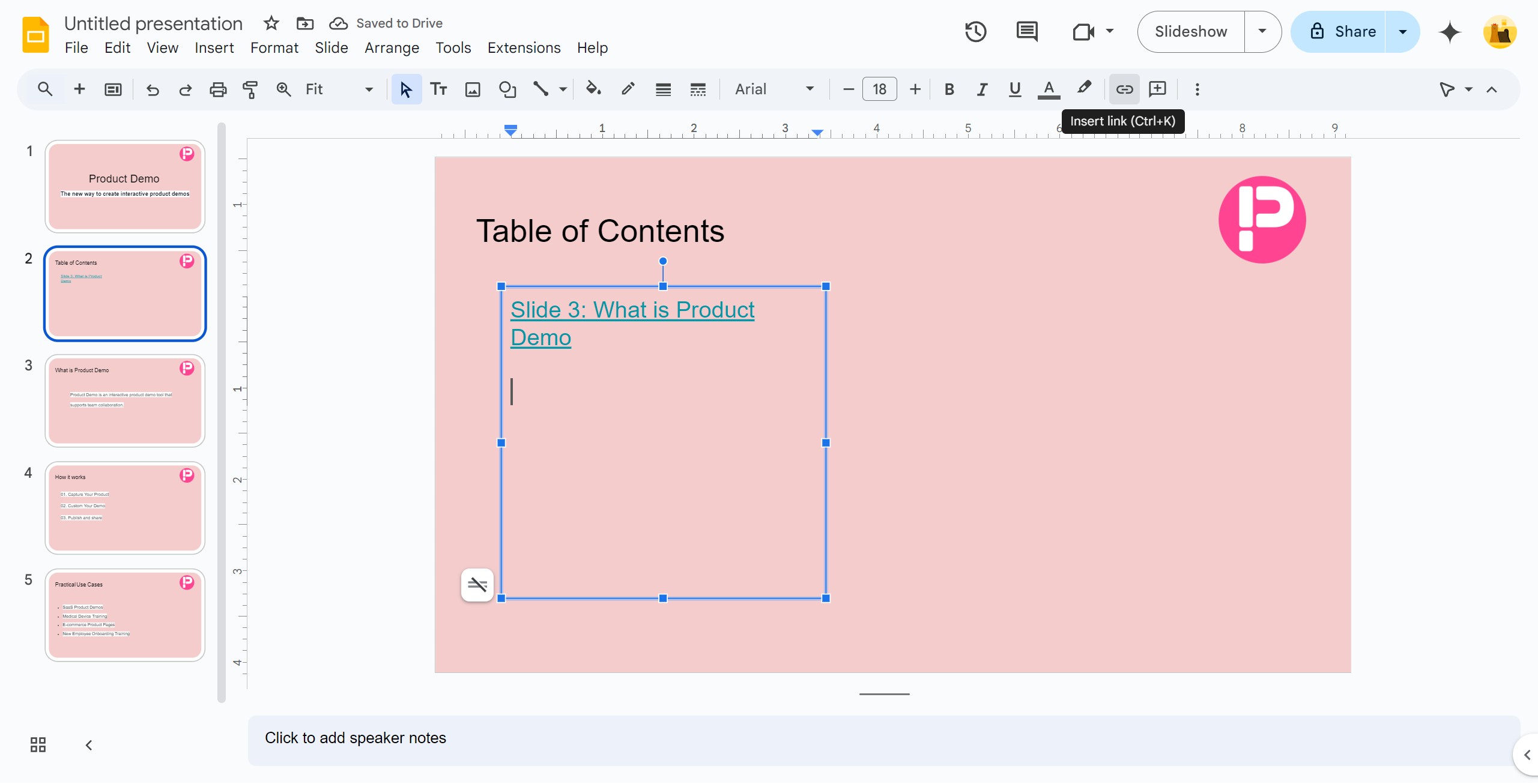Select the Text box tool
Screen dimensions: 1538x784
point(438,89)
